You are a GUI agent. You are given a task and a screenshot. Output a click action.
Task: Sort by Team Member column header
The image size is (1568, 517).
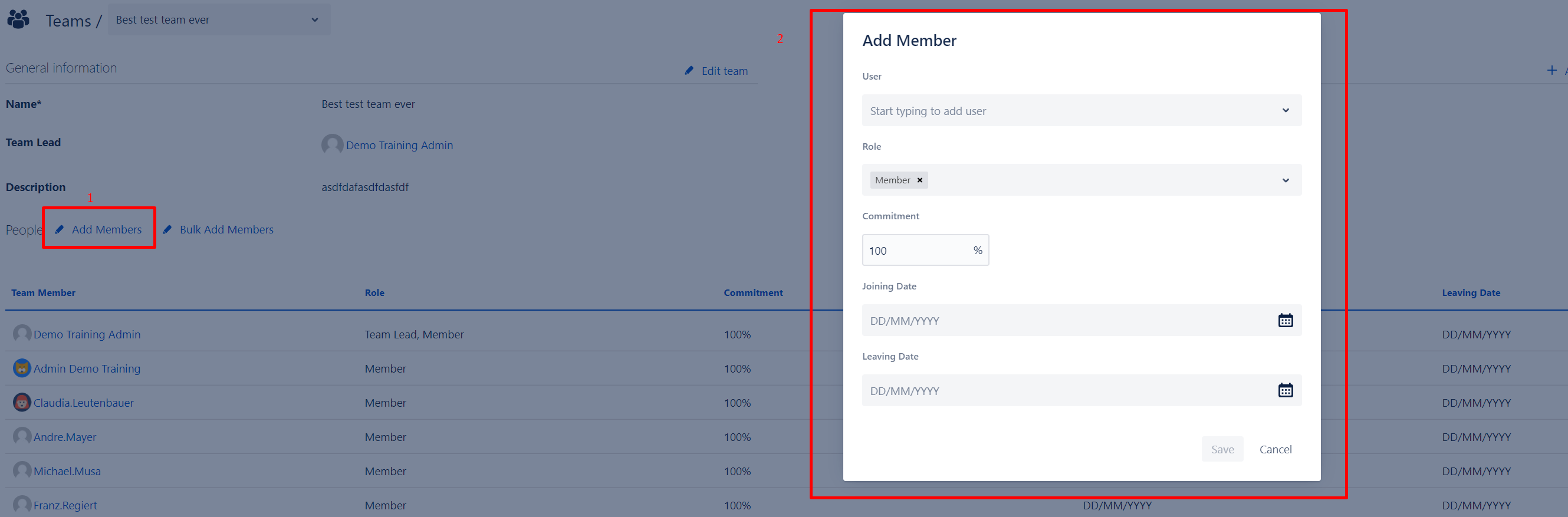click(43, 292)
